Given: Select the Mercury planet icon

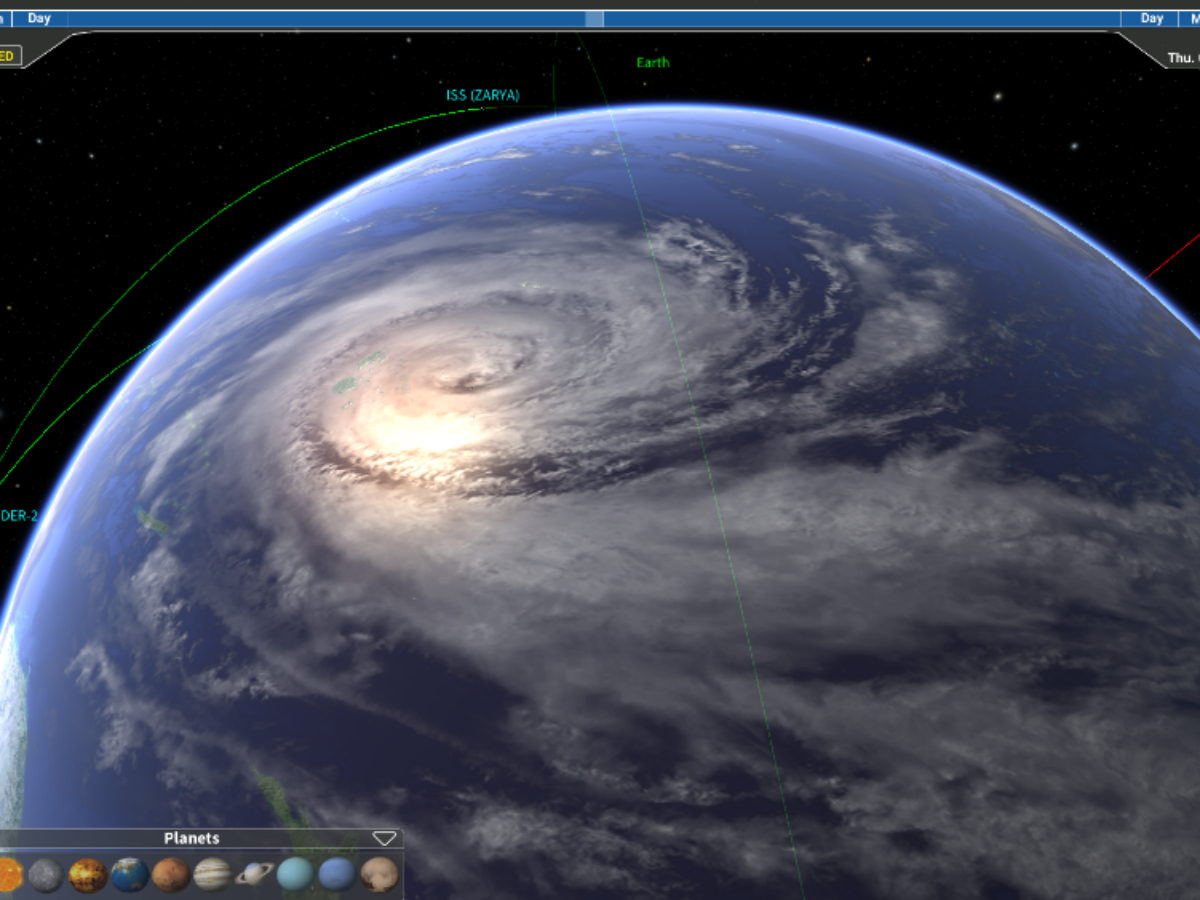Looking at the screenshot, I should point(46,874).
